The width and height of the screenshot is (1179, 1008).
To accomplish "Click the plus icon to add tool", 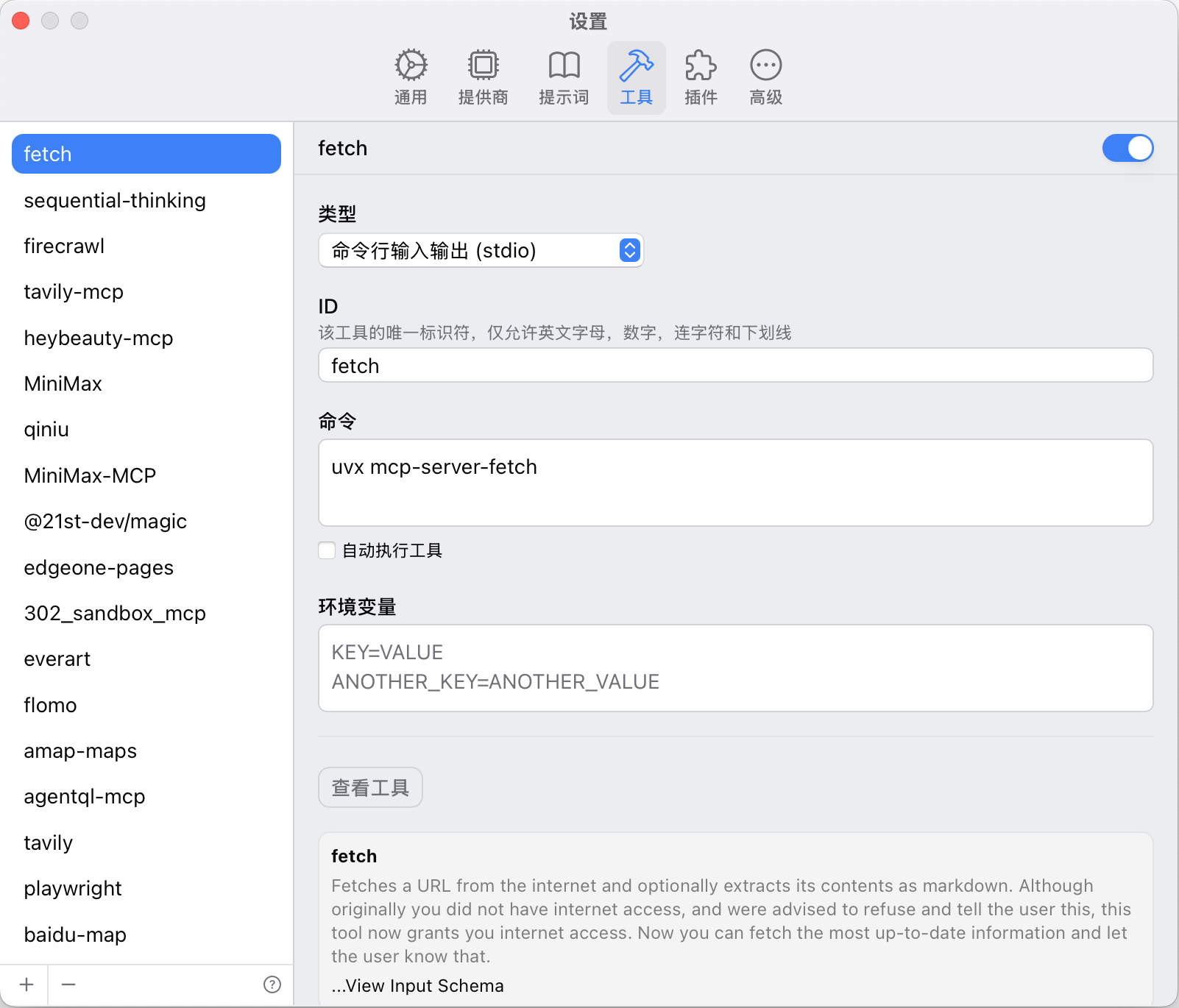I will (26, 984).
